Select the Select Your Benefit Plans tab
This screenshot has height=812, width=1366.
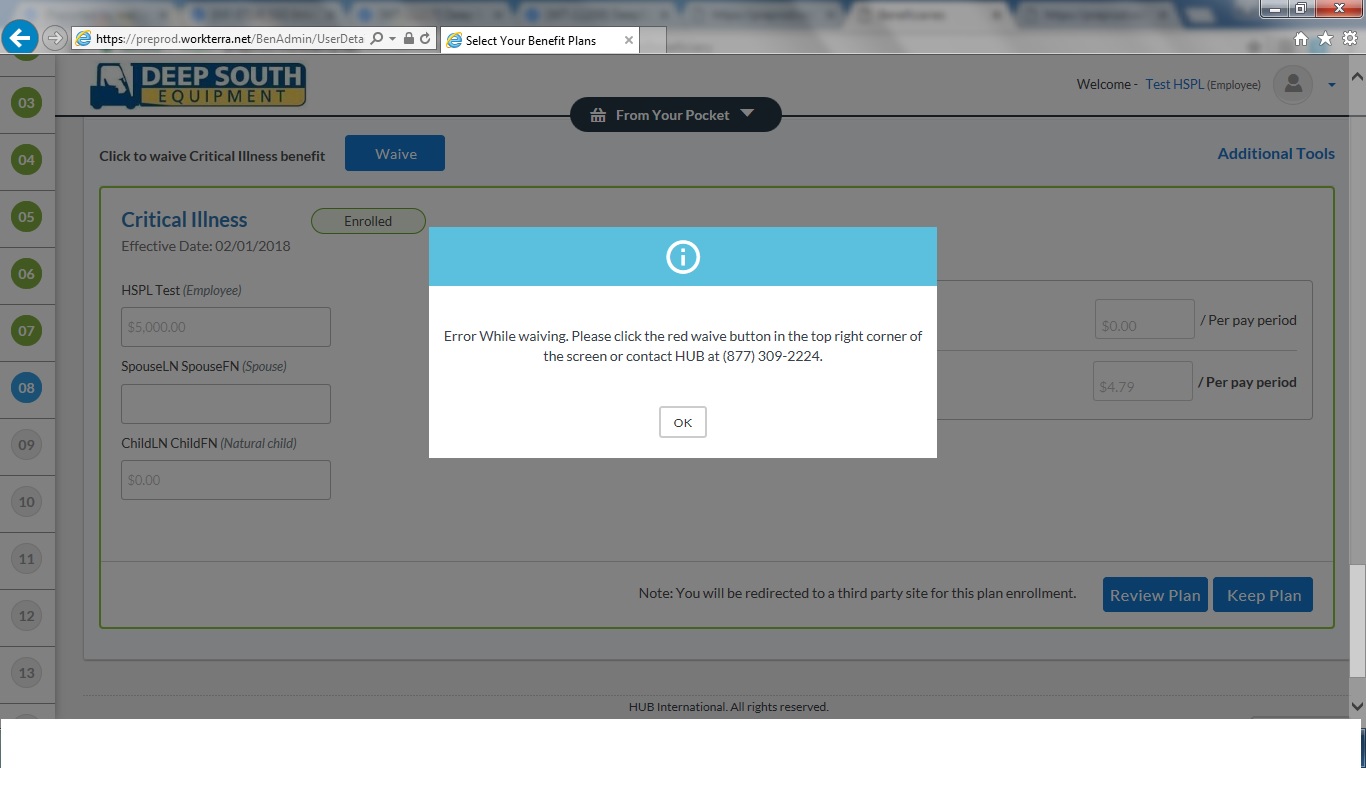pyautogui.click(x=530, y=40)
